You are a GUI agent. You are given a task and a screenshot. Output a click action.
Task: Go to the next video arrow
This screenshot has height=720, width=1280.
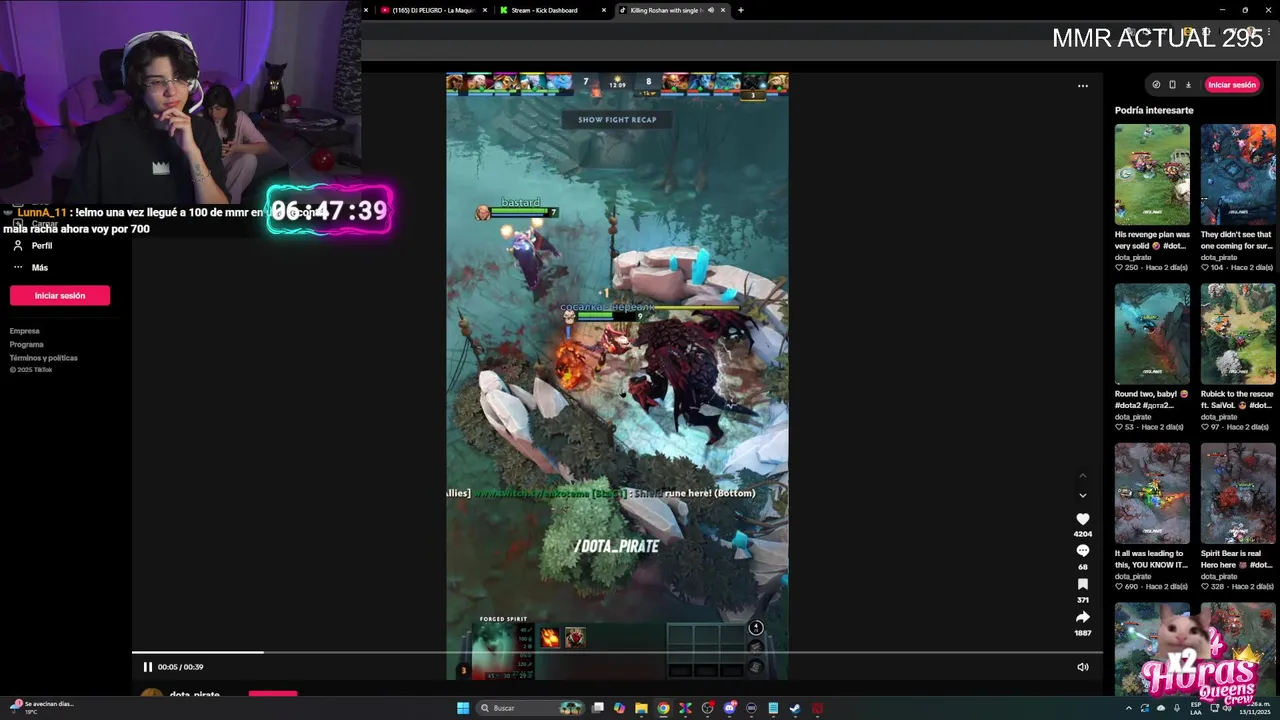pos(1082,495)
